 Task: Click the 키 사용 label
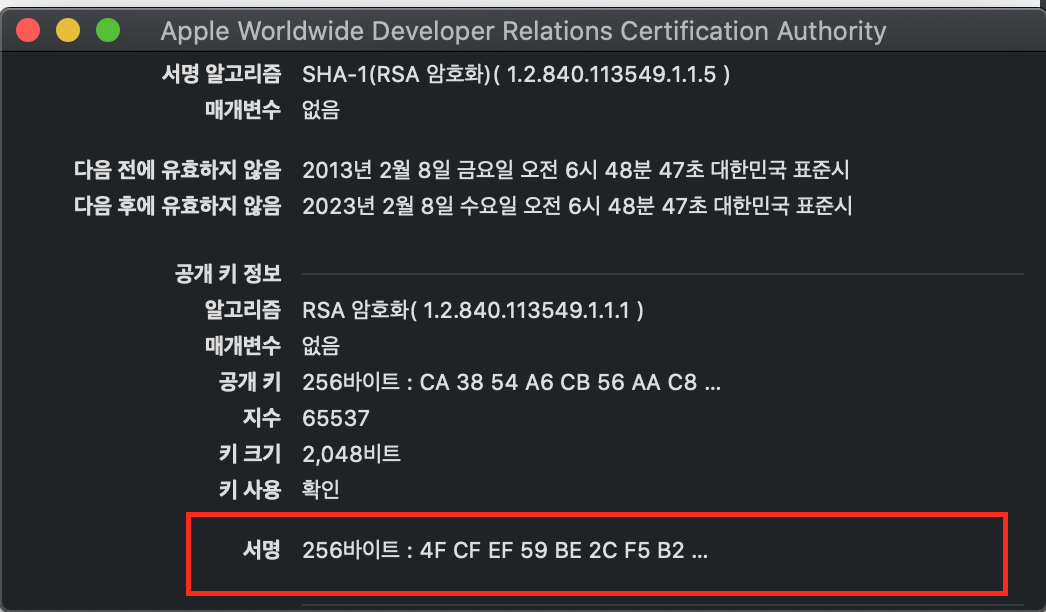pyautogui.click(x=250, y=490)
